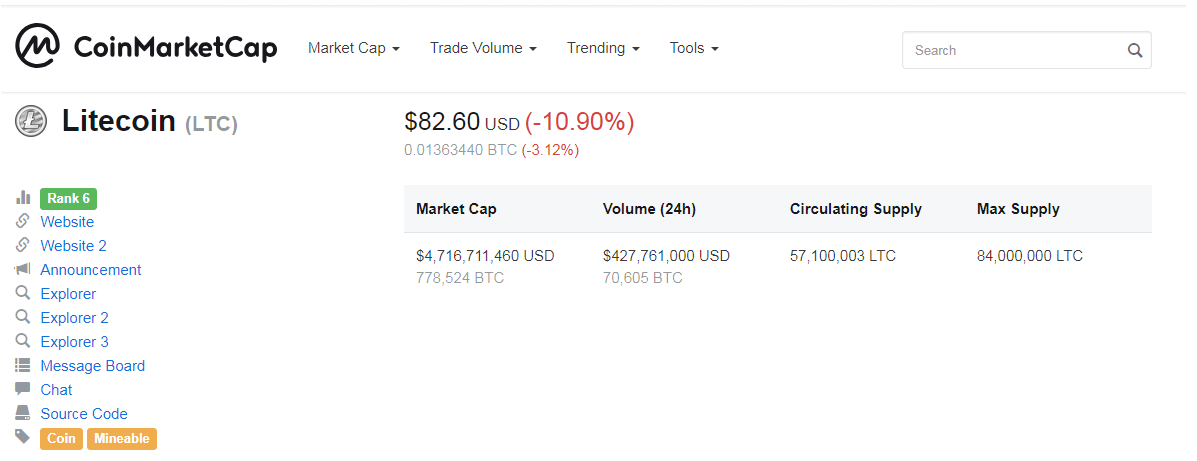Screen dimensions: 1197x461
Task: Open the Trending dropdown menu
Action: coord(602,48)
